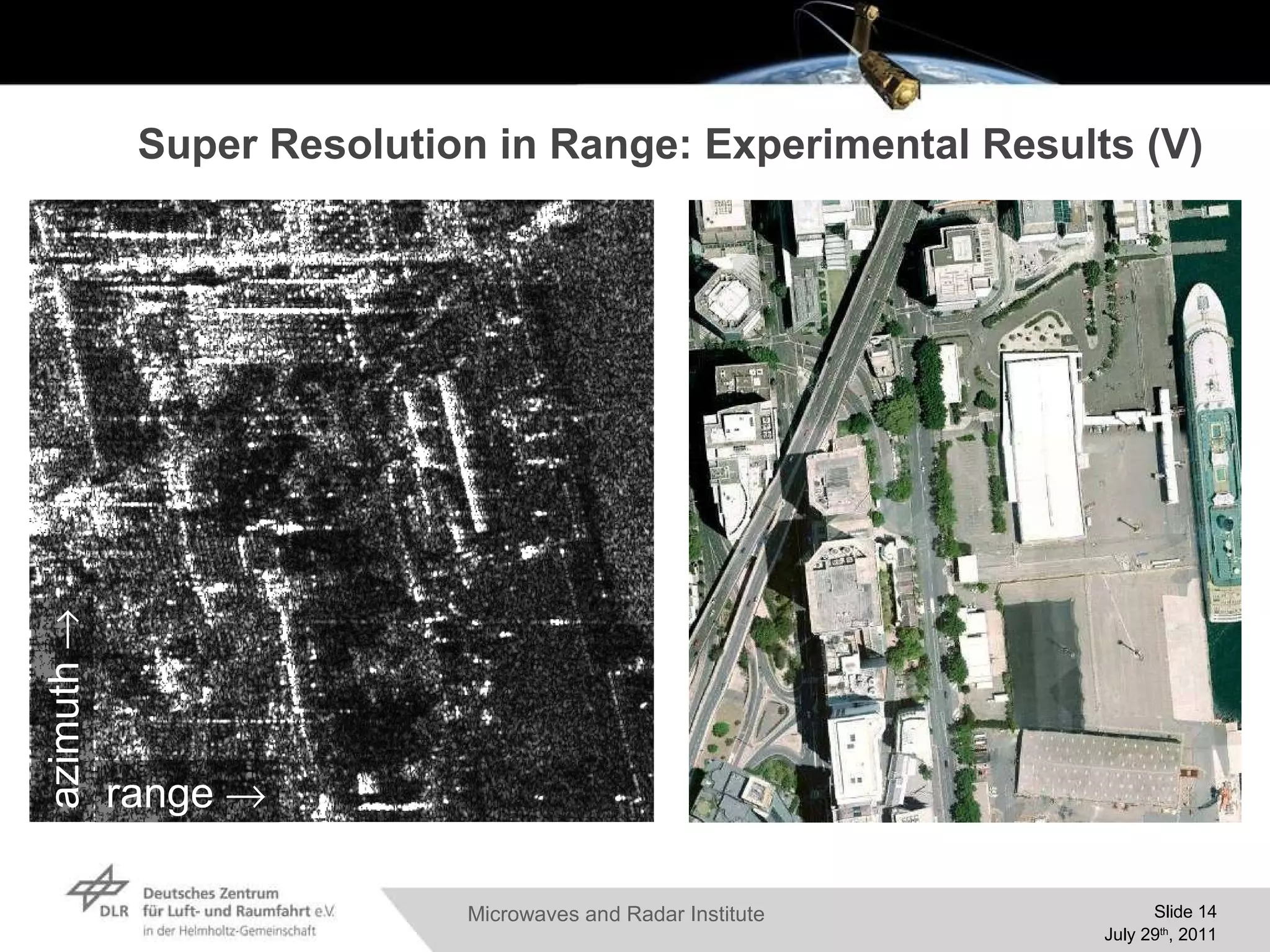The height and width of the screenshot is (952, 1270).
Task: Click the 'July 29th, 2011' date text
Action: pyautogui.click(x=1160, y=935)
